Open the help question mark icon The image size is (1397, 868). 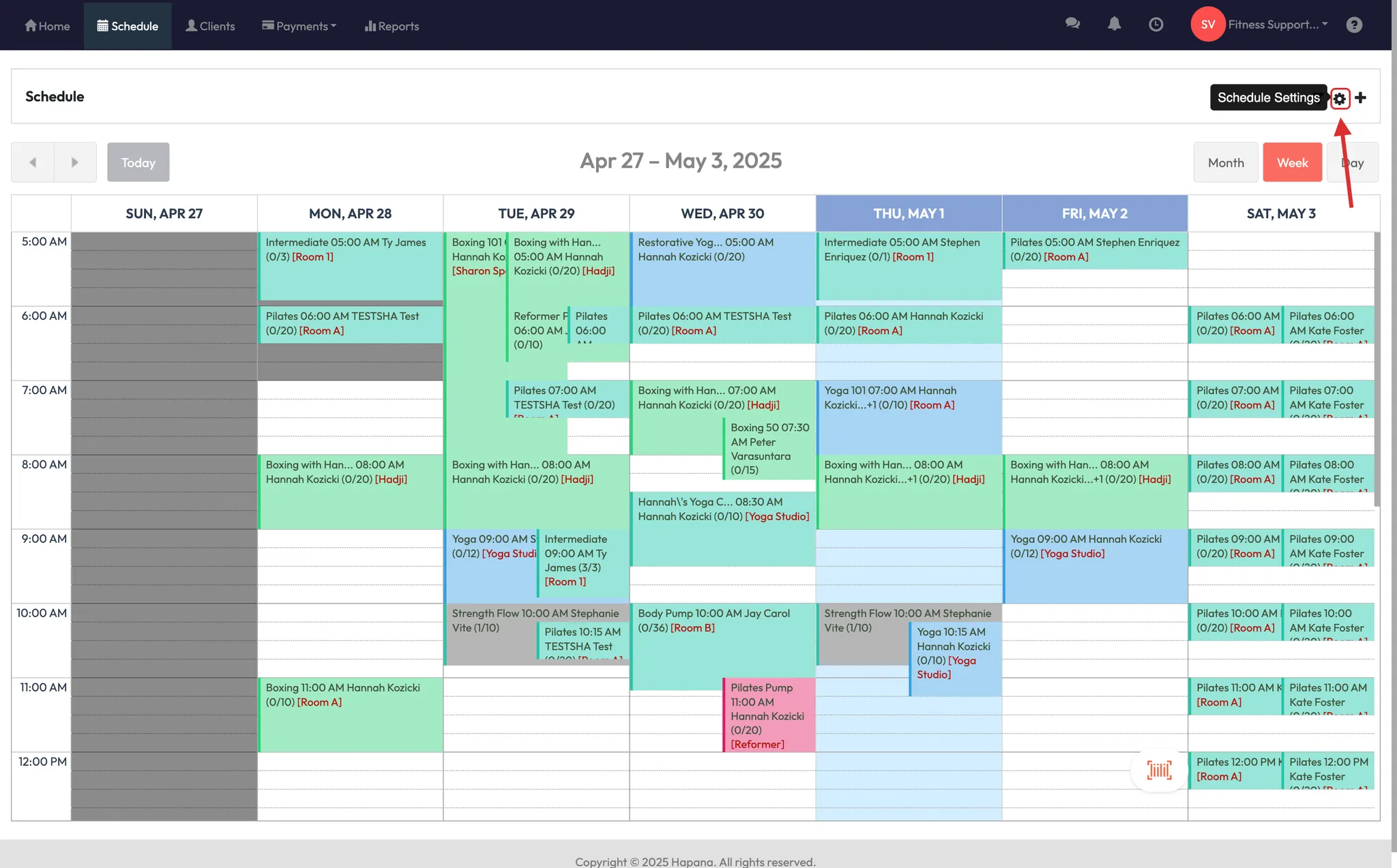click(1354, 25)
